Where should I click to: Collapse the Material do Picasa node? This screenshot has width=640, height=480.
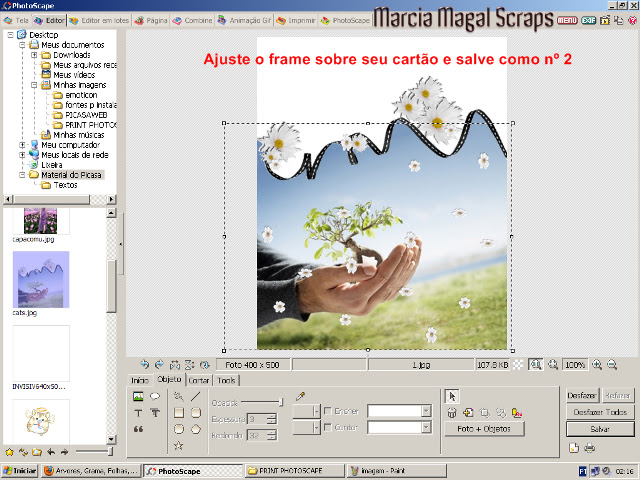[x=22, y=175]
